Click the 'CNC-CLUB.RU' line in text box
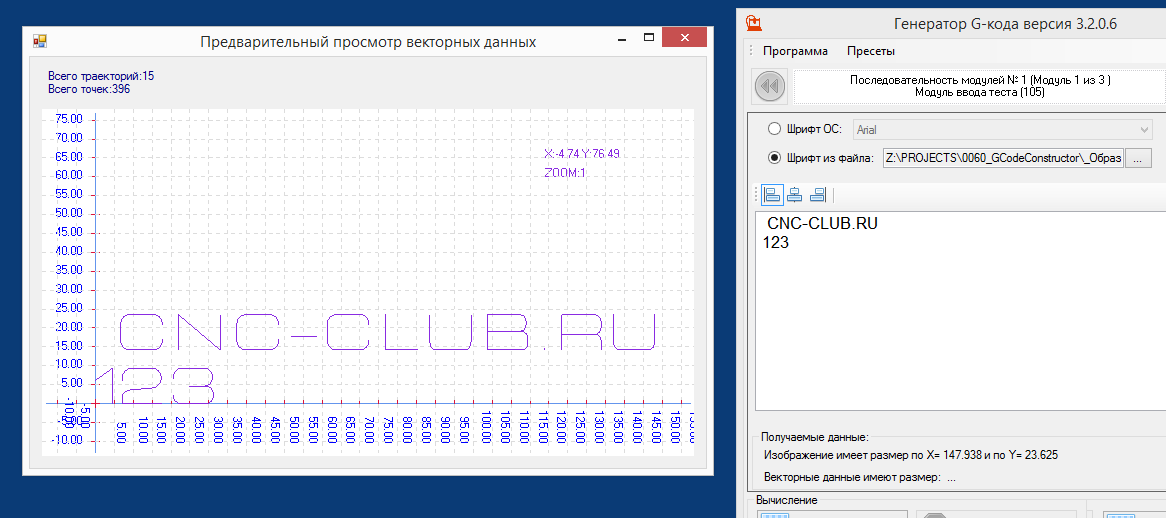Image resolution: width=1166 pixels, height=518 pixels. click(822, 224)
